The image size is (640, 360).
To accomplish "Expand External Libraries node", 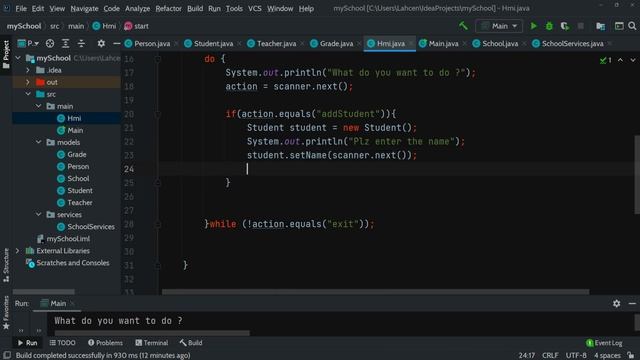I will pyautogui.click(x=17, y=251).
